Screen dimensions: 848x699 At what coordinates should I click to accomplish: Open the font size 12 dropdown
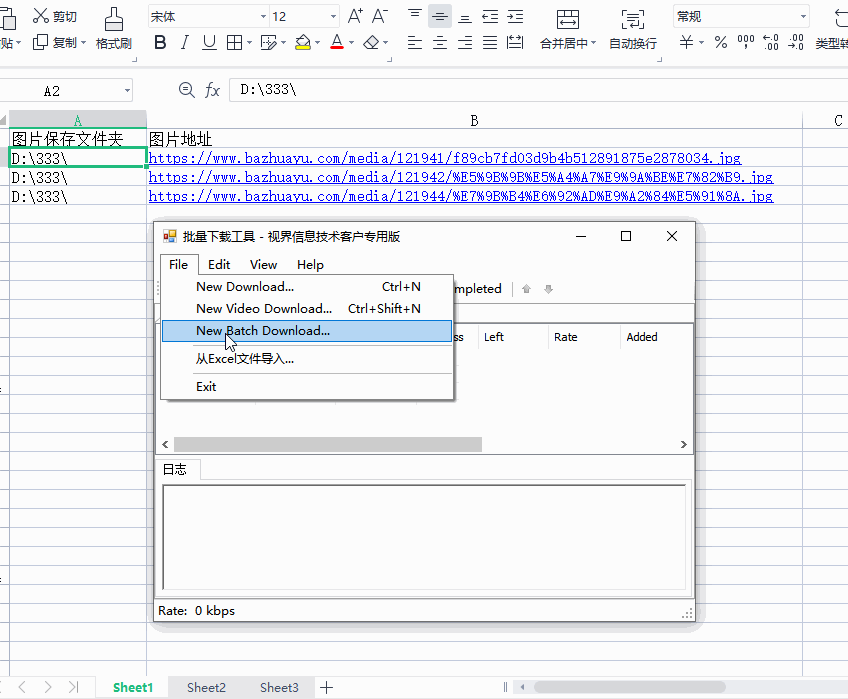coord(333,17)
